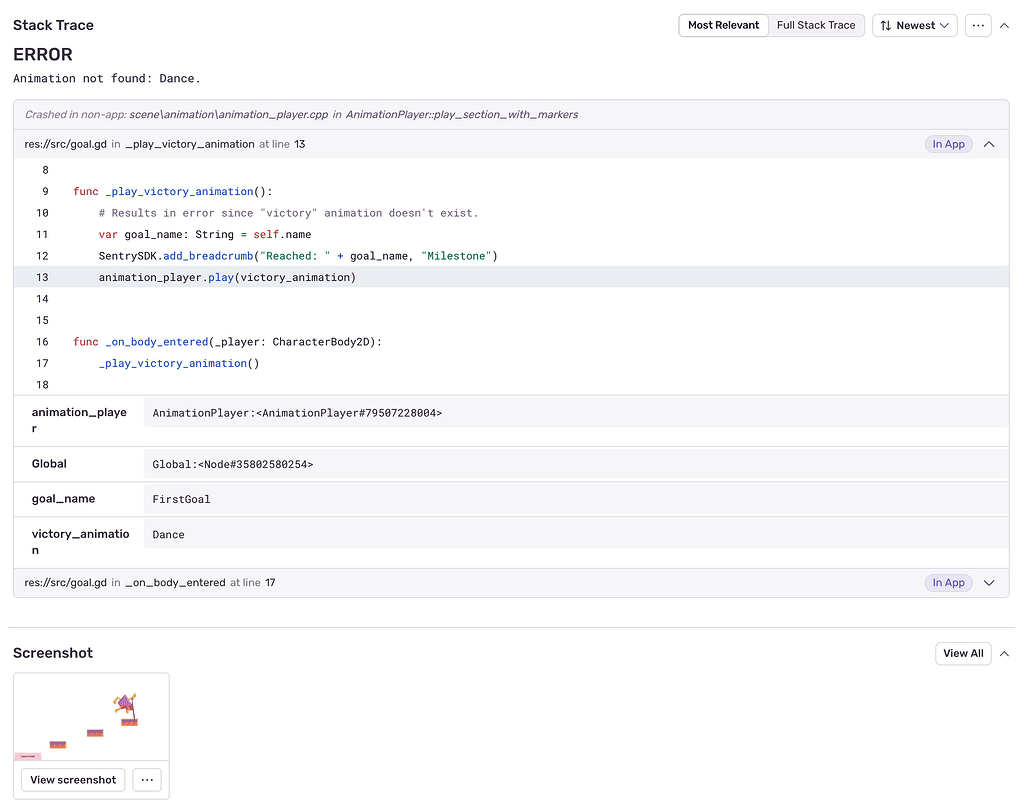The width and height of the screenshot is (1024, 809).
Task: Open the screenshot options ellipsis menu
Action: (146, 780)
